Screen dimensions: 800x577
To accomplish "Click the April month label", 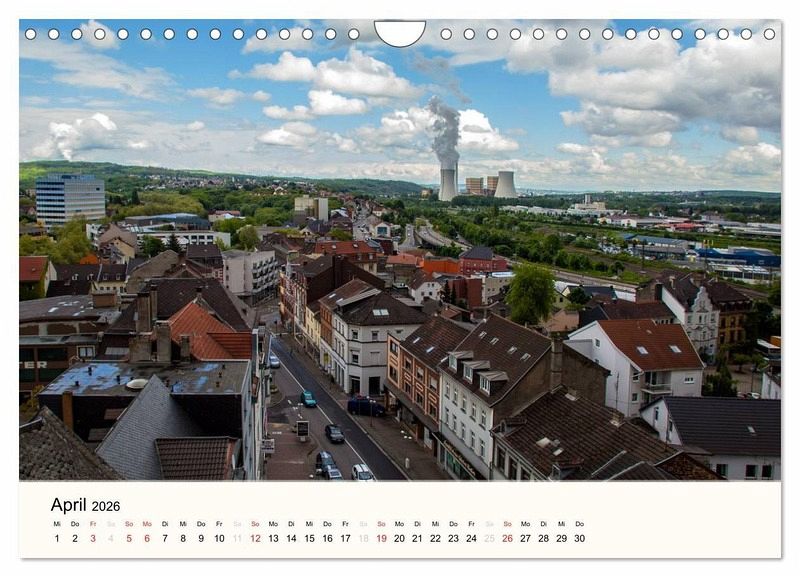I will [68, 505].
